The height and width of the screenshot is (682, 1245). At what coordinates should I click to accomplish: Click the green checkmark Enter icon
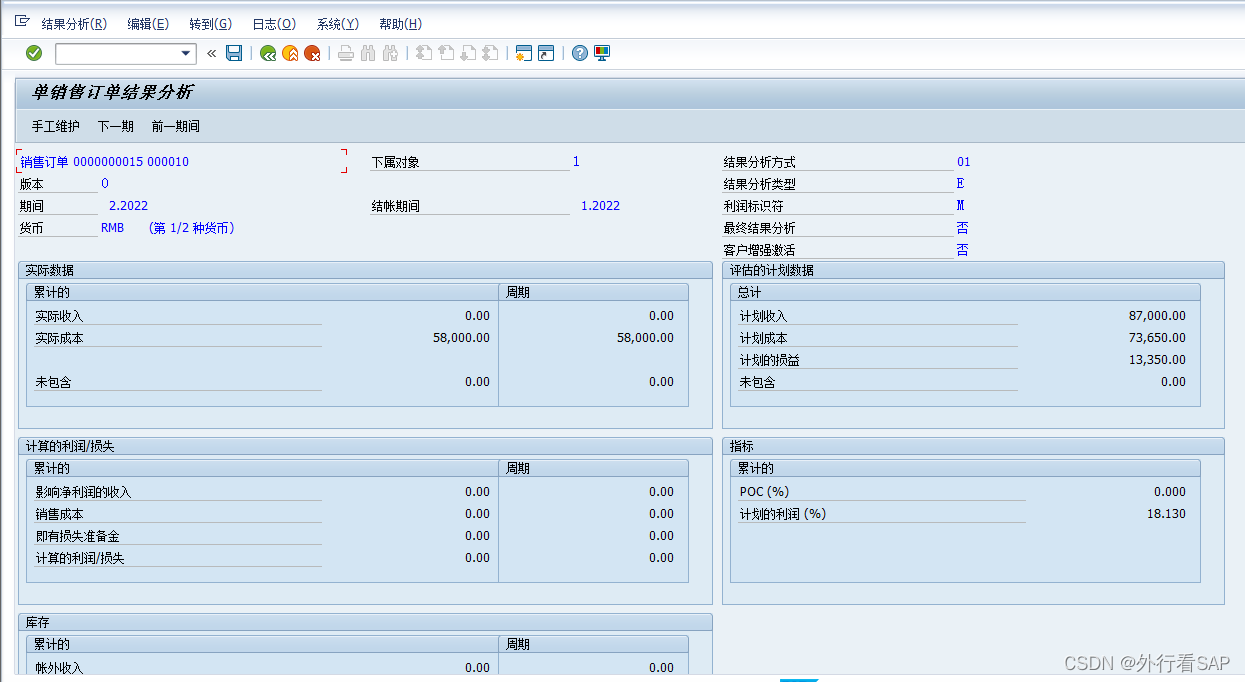[x=34, y=53]
